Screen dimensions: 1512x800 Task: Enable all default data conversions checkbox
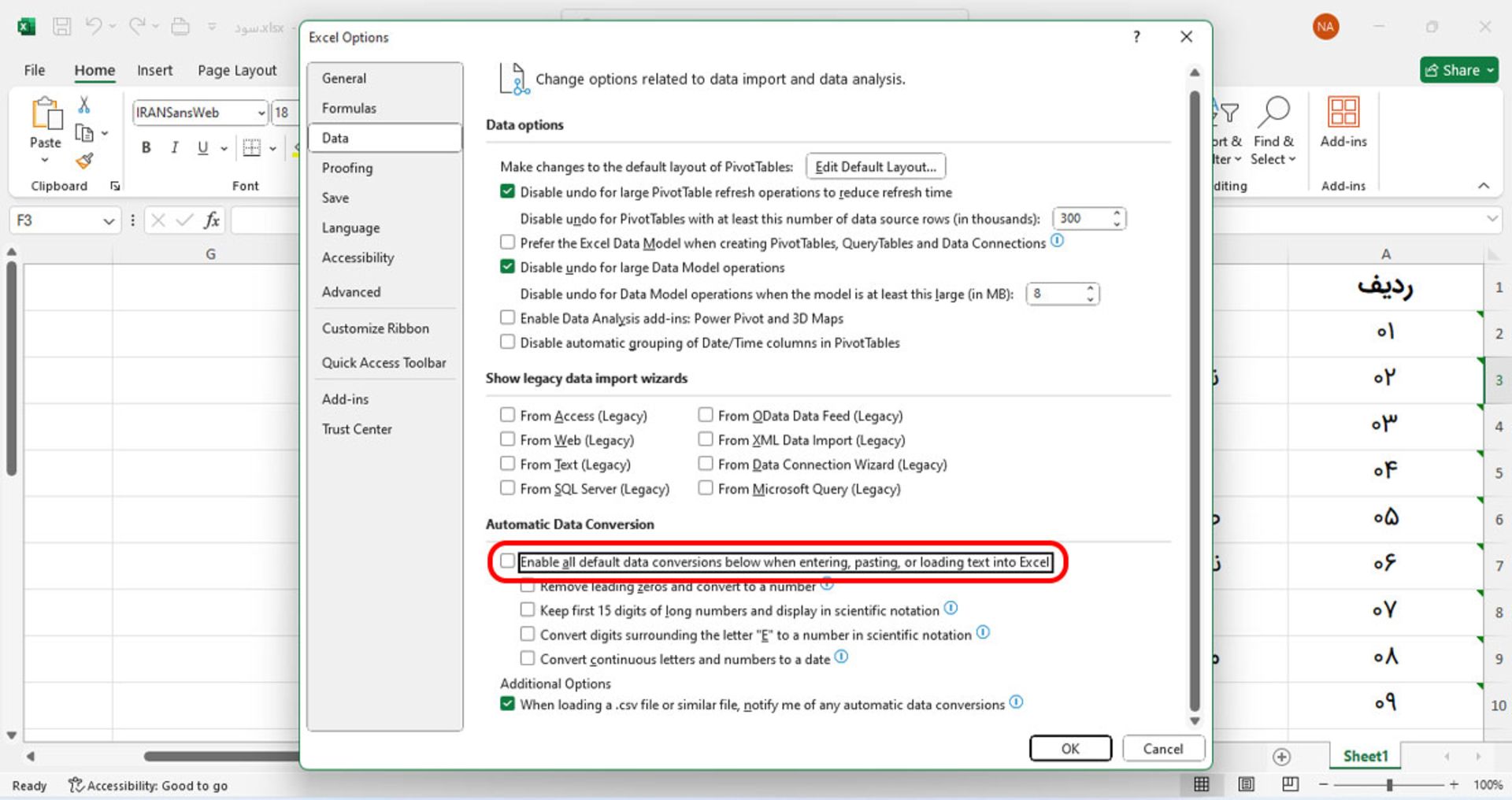[508, 561]
